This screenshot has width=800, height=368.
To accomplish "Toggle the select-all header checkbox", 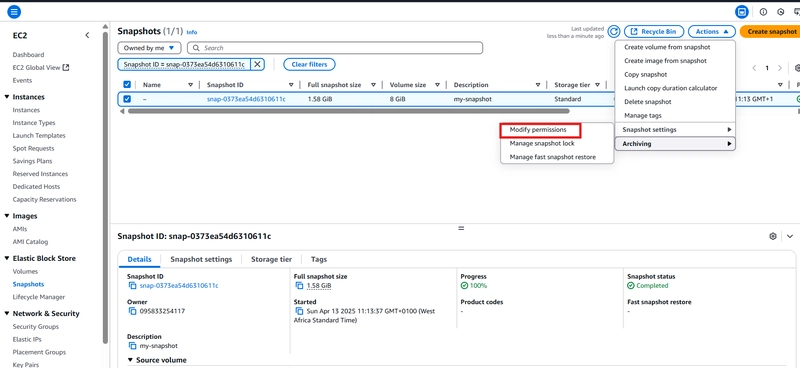I will [127, 85].
